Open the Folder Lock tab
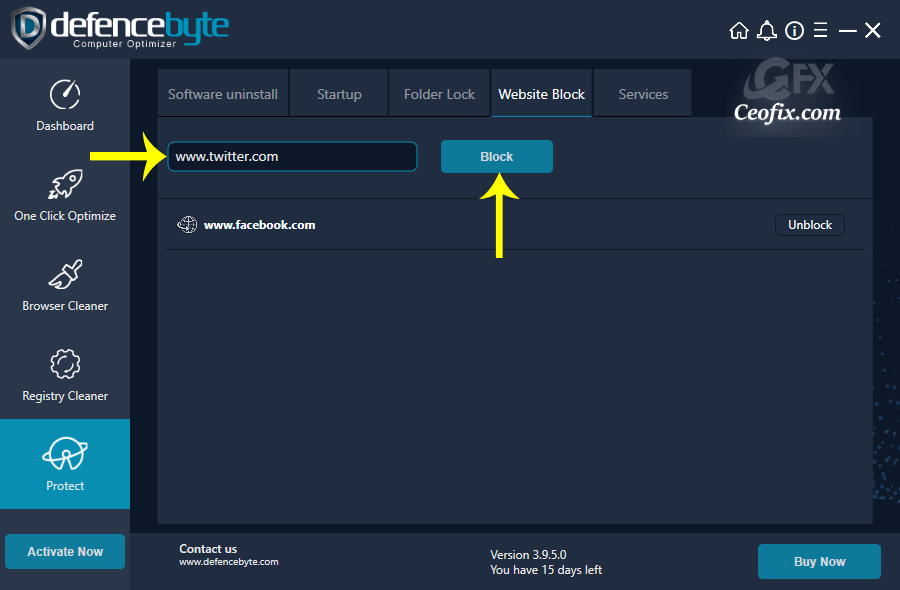This screenshot has height=590, width=900. (439, 94)
